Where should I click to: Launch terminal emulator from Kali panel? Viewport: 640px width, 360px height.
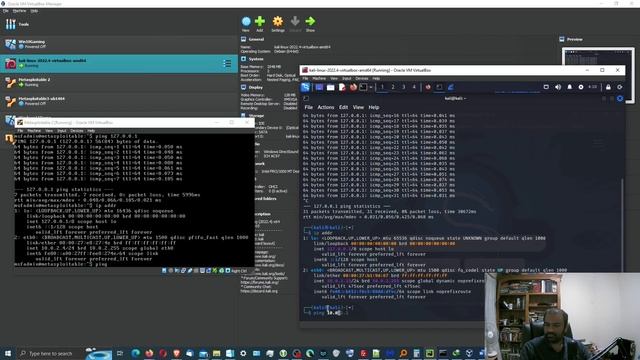363,87
